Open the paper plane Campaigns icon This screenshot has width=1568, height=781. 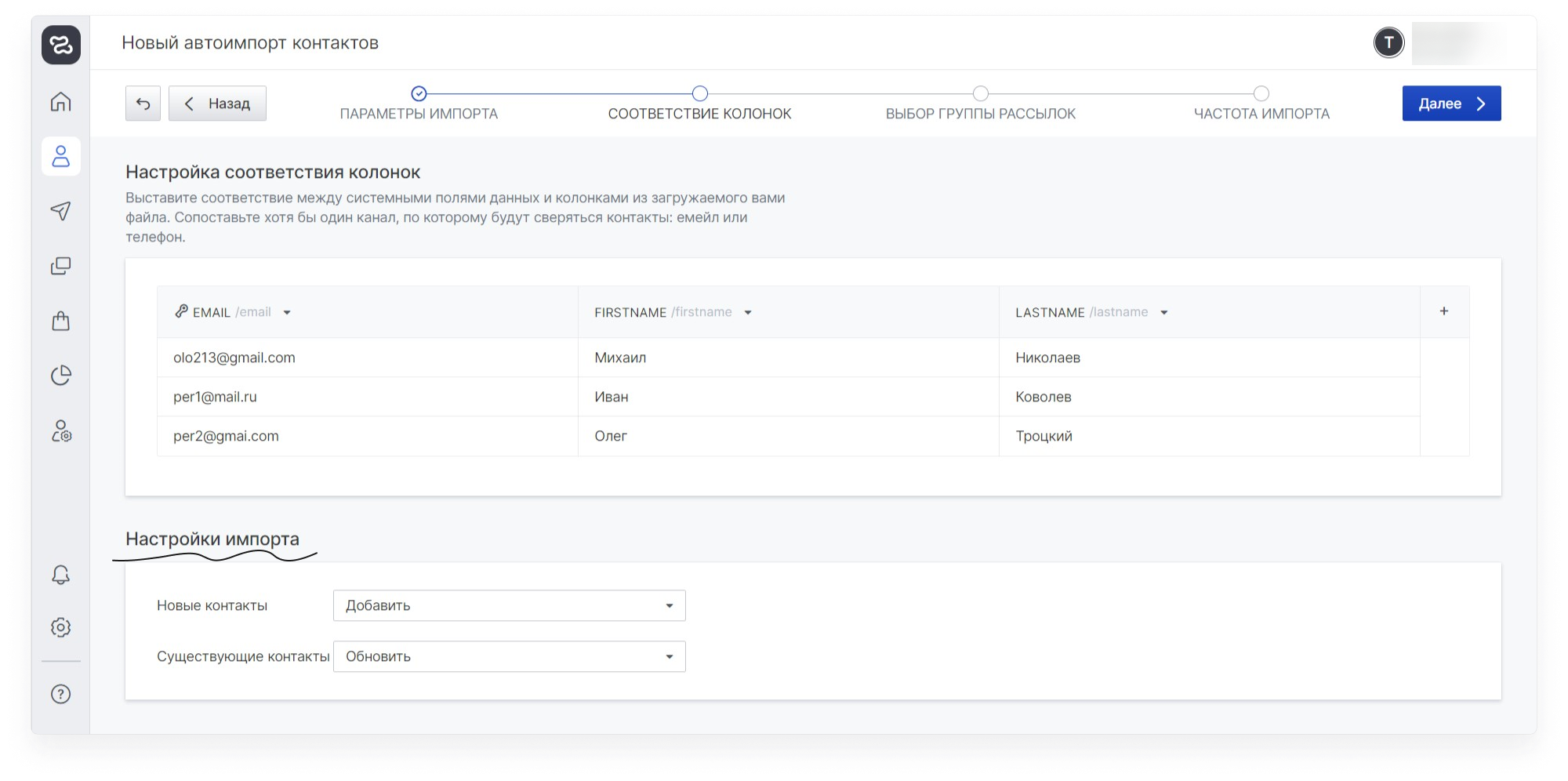[x=61, y=211]
